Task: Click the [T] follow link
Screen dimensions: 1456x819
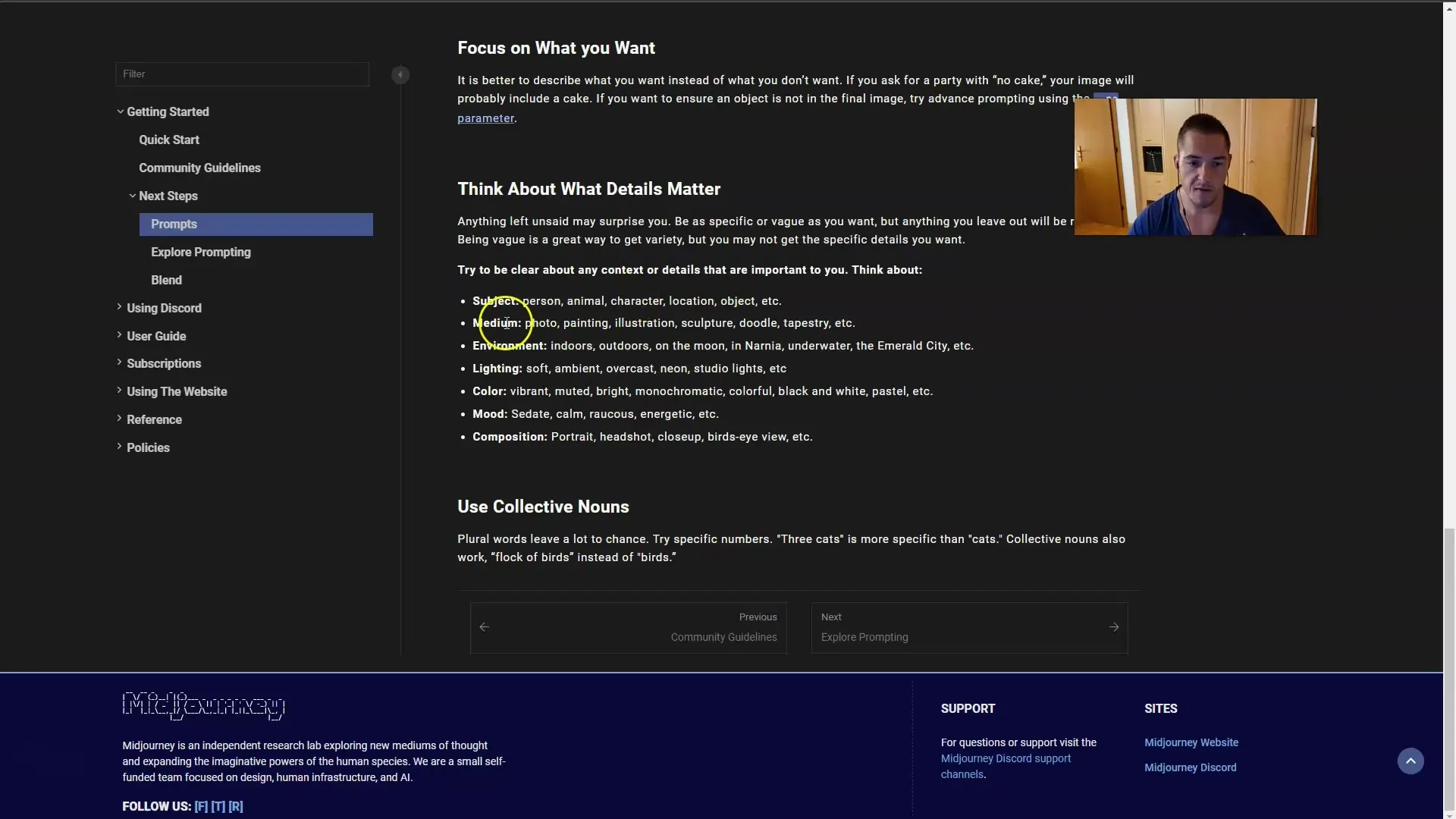Action: [218, 807]
